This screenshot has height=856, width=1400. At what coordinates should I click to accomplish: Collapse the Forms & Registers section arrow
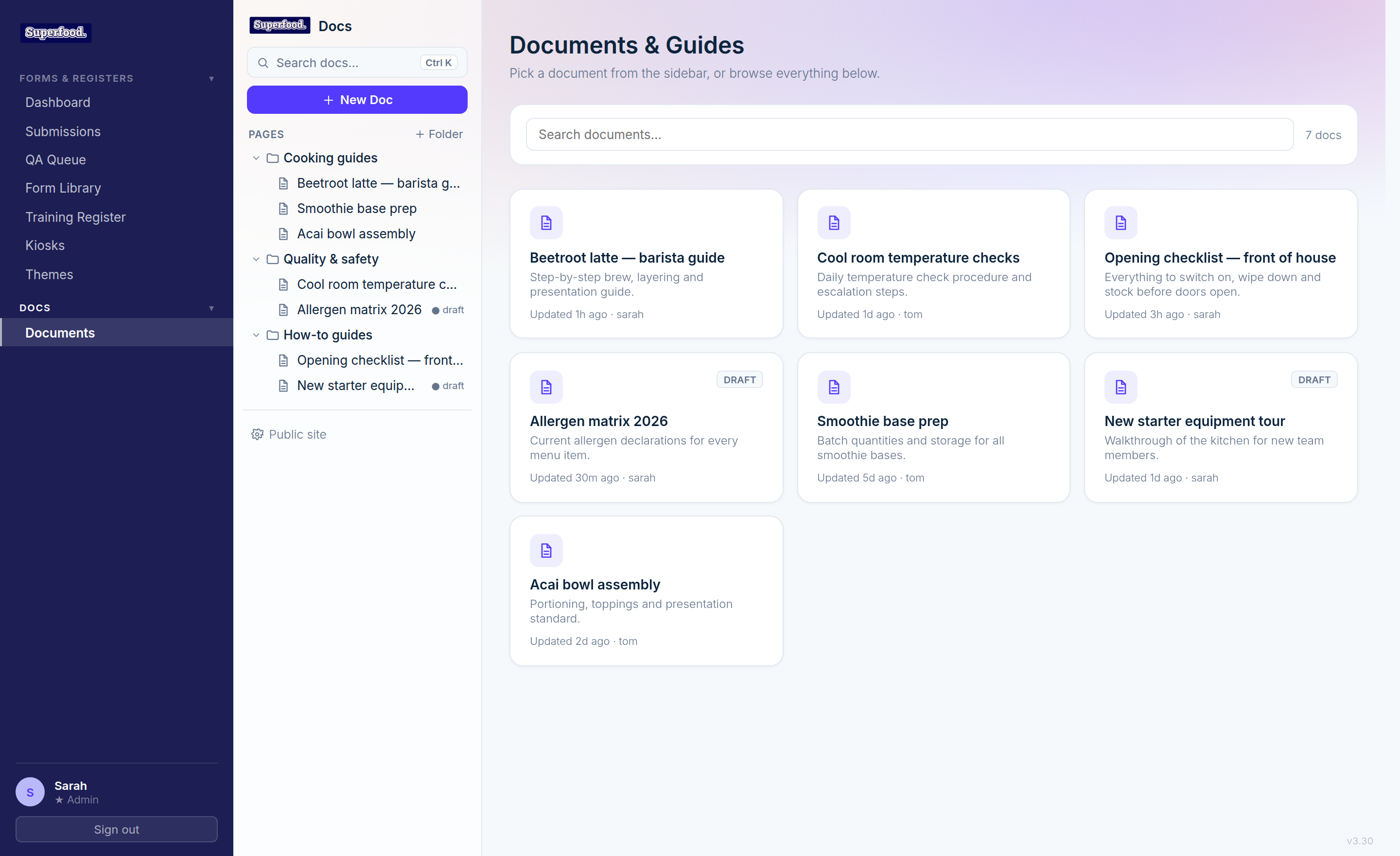coord(211,78)
